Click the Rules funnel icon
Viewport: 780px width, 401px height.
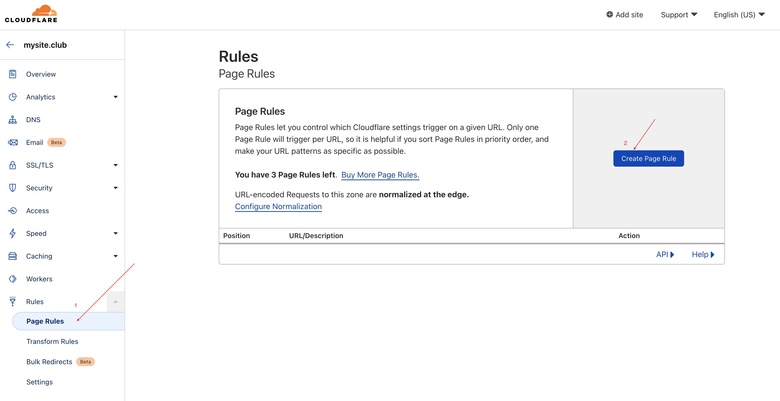click(x=13, y=302)
